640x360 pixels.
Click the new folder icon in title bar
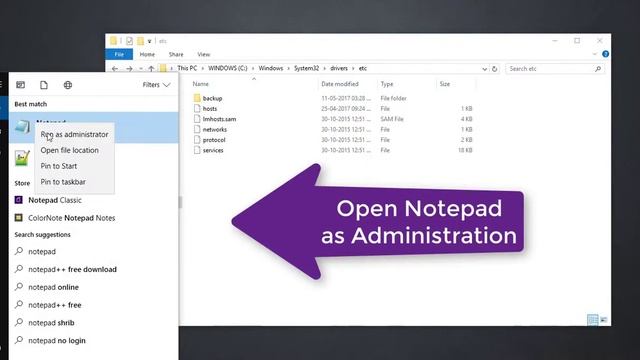click(x=140, y=41)
